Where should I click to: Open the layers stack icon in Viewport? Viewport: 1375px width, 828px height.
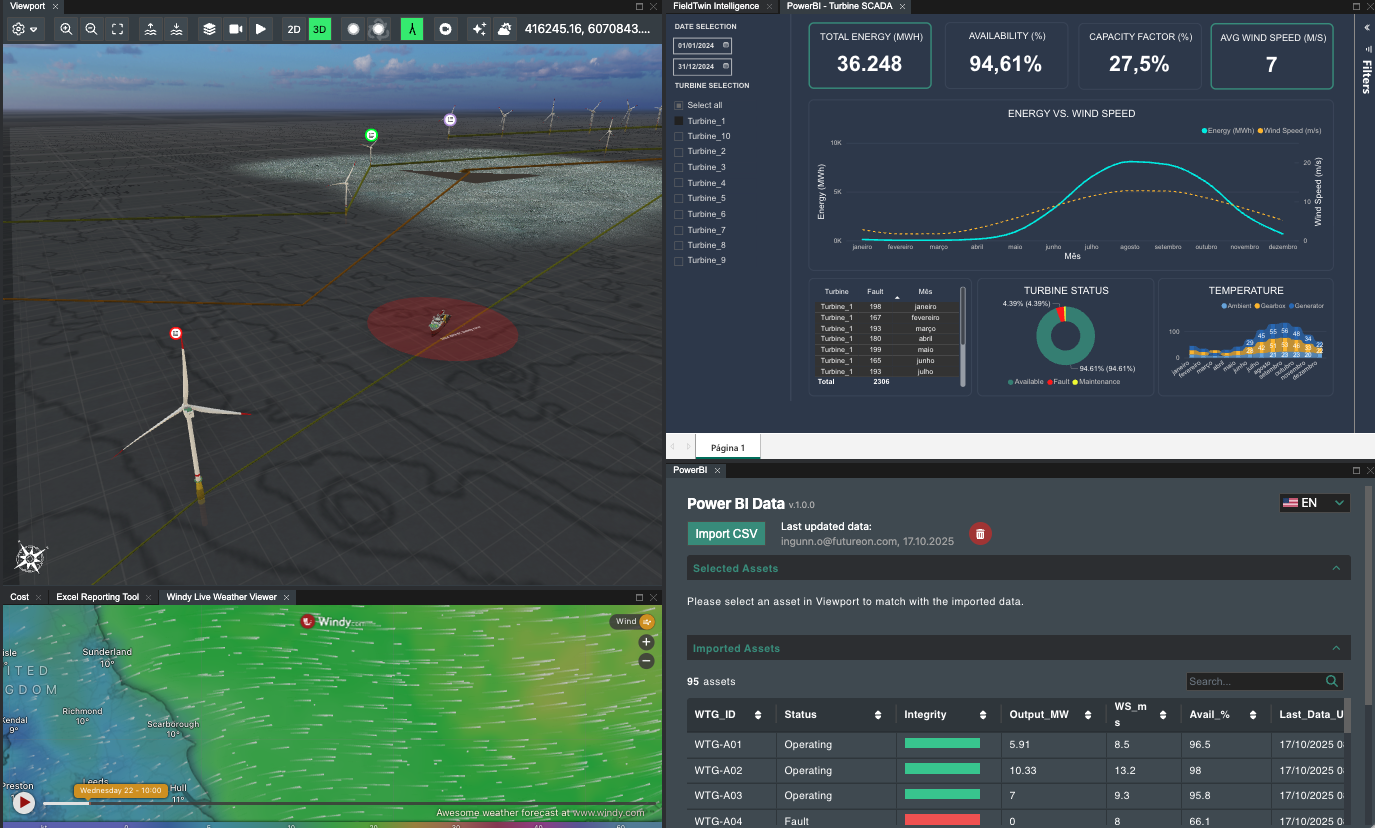tap(209, 29)
